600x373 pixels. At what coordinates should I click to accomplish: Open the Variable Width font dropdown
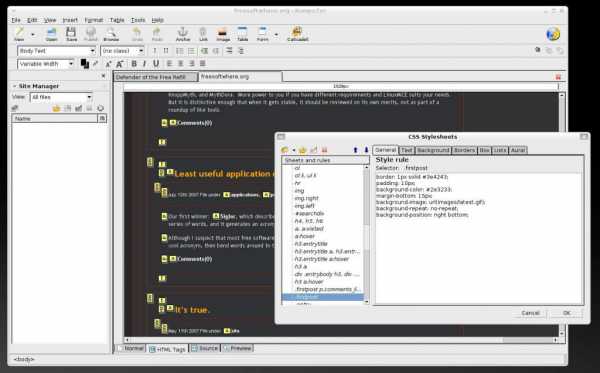coord(46,64)
